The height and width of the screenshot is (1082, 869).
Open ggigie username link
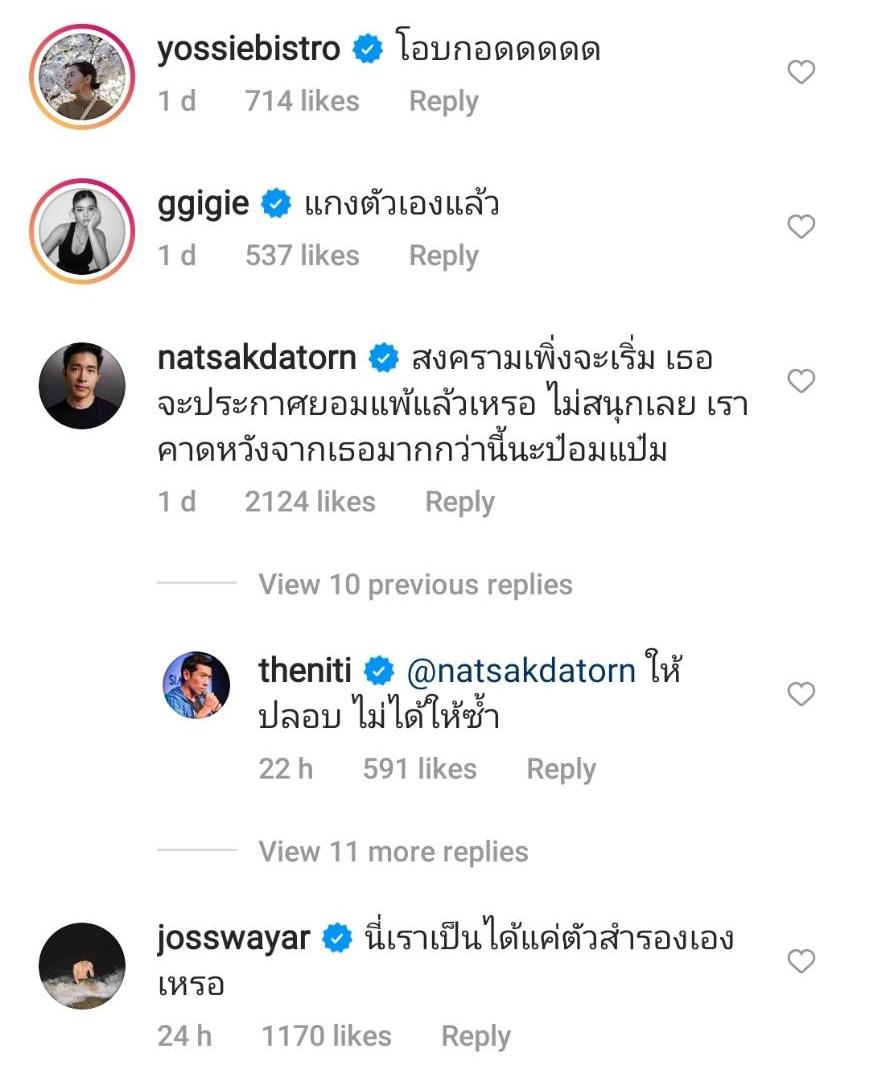[203, 205]
